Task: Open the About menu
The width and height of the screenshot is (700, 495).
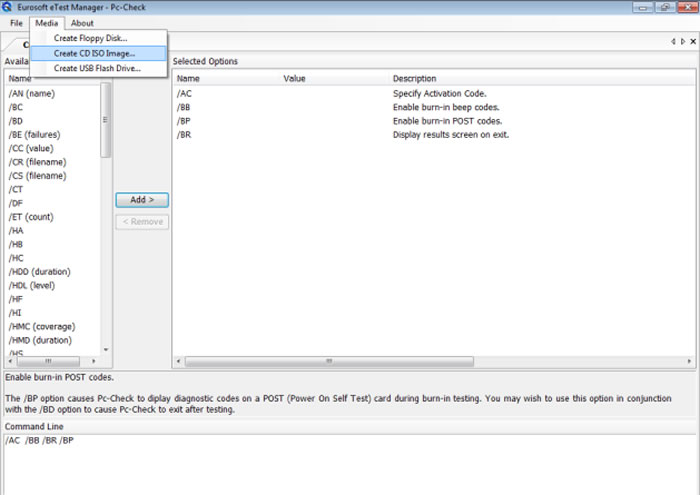Action: coord(82,23)
